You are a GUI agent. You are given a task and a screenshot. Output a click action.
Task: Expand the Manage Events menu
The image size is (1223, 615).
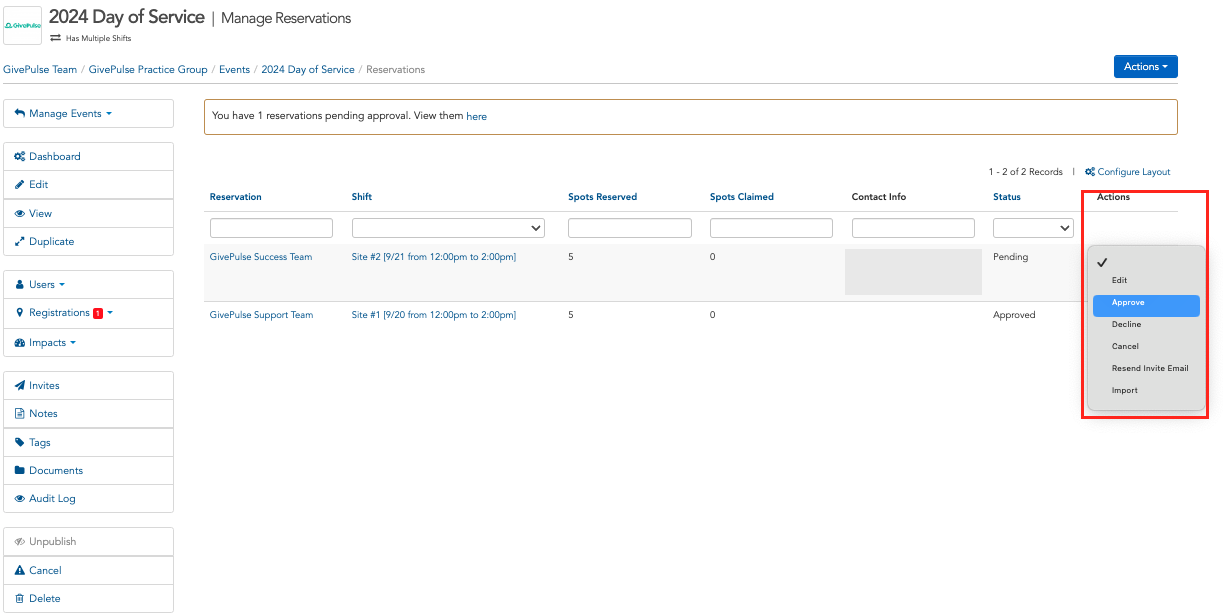click(88, 113)
